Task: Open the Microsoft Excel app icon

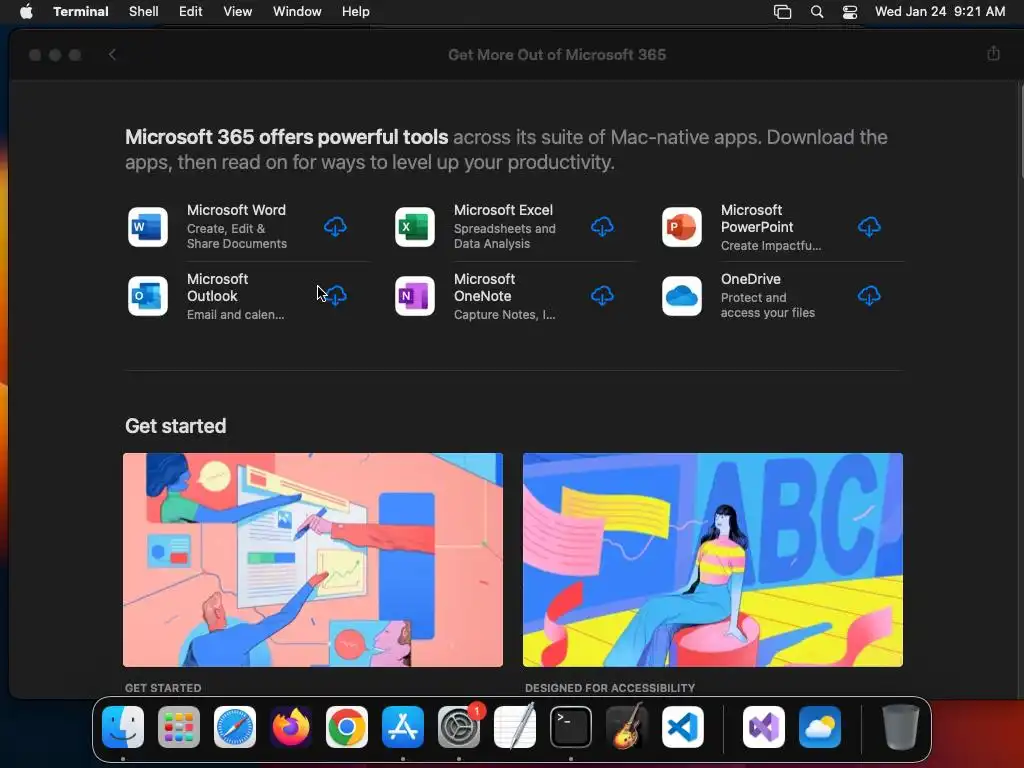Action: [x=415, y=227]
